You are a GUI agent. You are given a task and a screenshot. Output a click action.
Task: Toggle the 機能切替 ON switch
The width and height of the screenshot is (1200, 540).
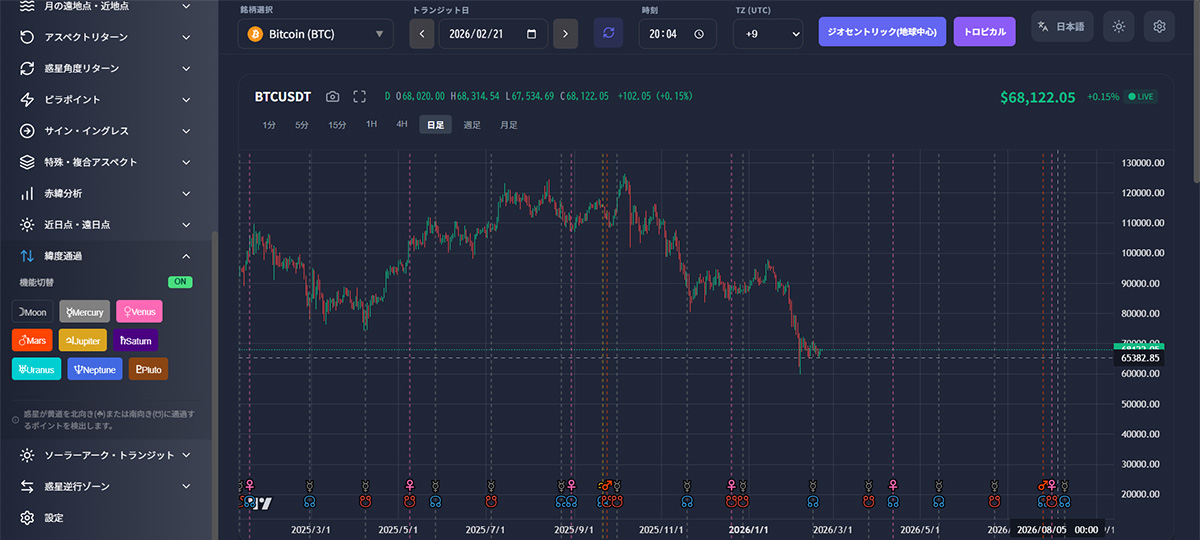click(180, 283)
